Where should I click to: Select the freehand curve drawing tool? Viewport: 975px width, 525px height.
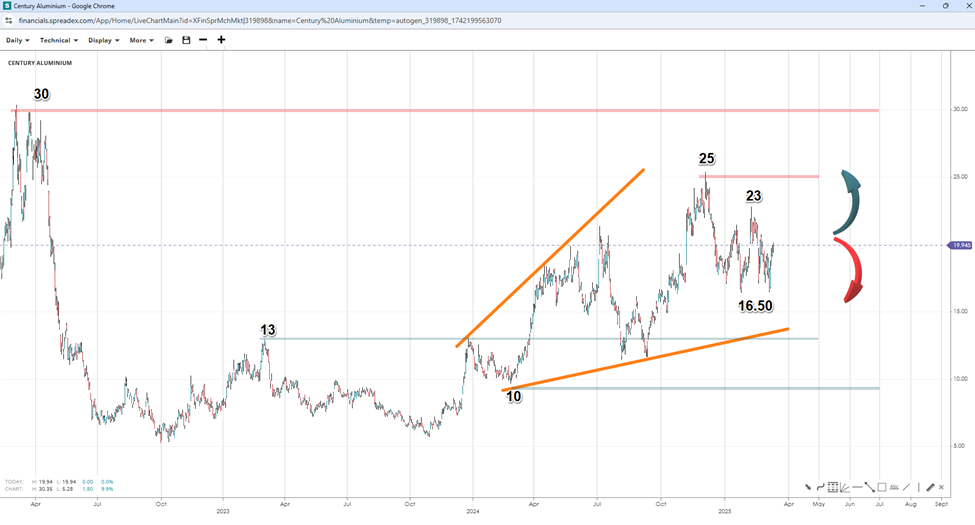click(x=821, y=487)
